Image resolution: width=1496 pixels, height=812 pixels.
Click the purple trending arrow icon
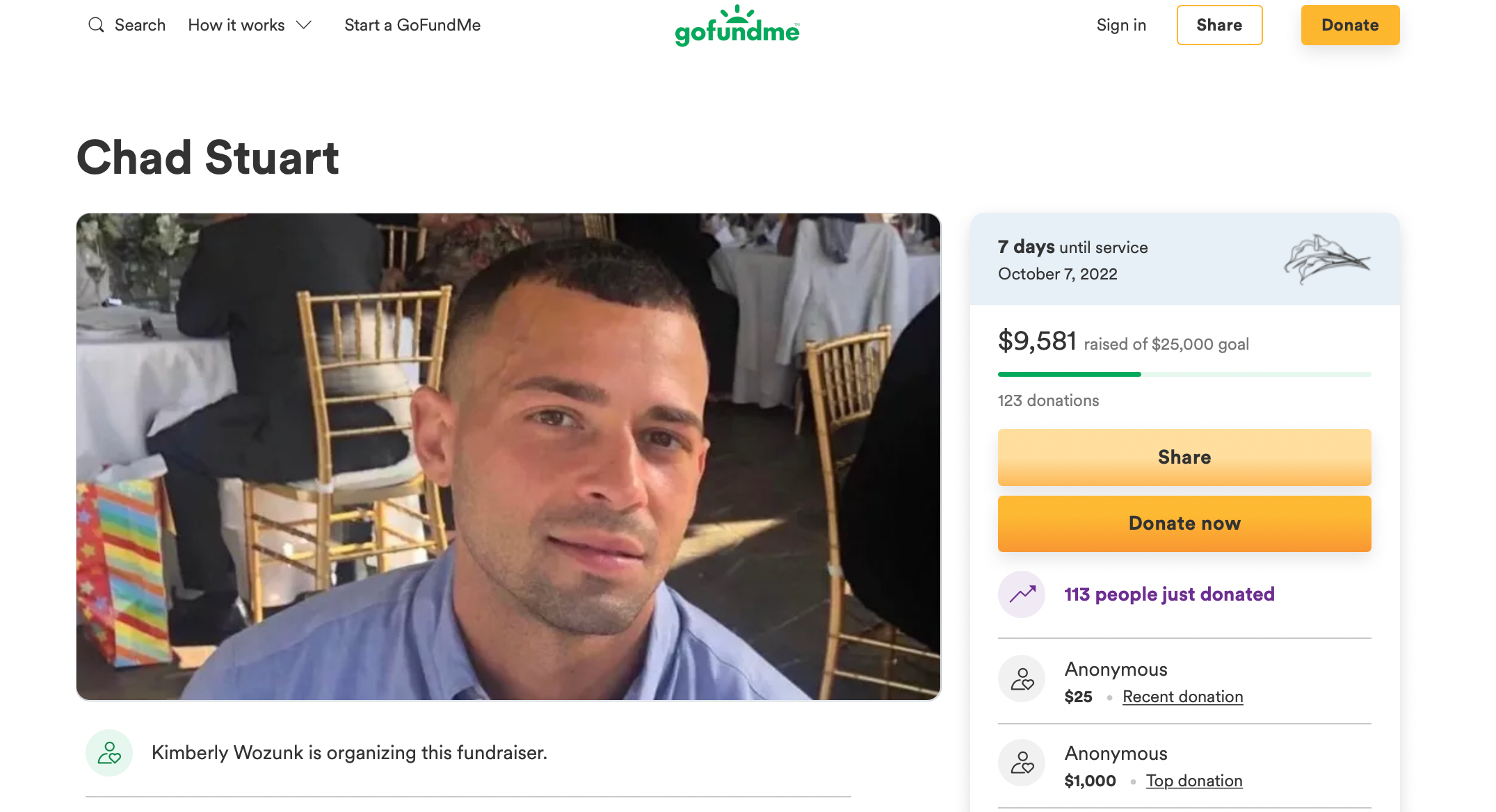tap(1022, 594)
